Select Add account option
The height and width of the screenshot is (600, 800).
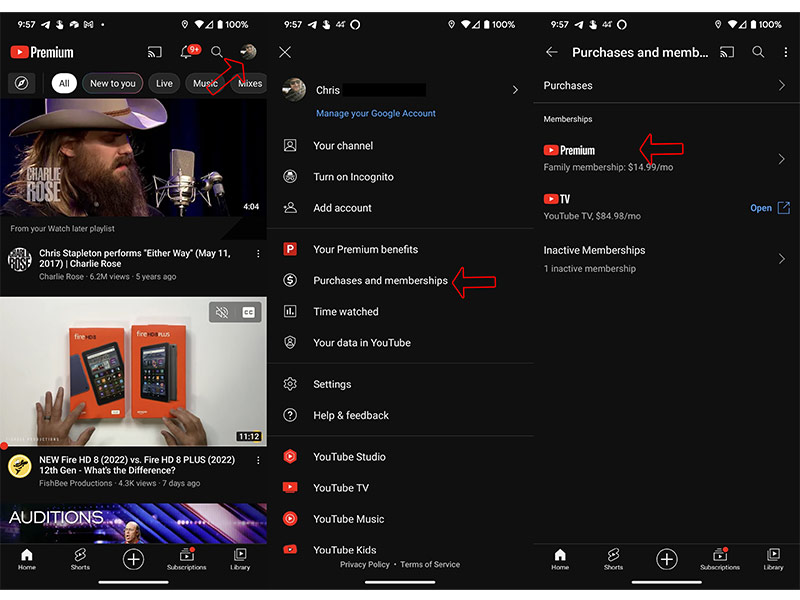400,208
